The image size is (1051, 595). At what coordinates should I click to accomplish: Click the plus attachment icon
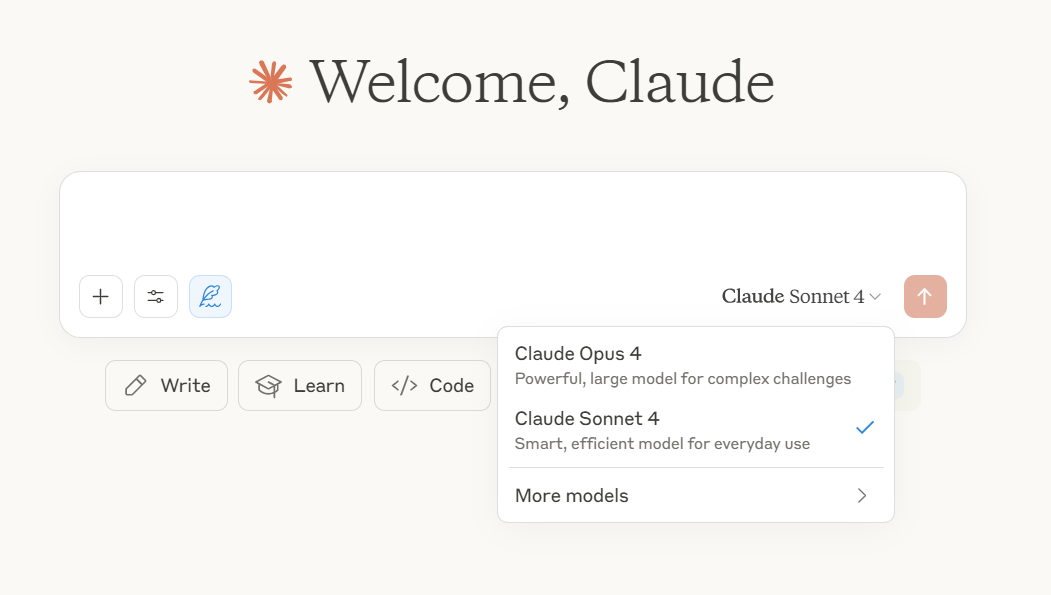pos(101,296)
